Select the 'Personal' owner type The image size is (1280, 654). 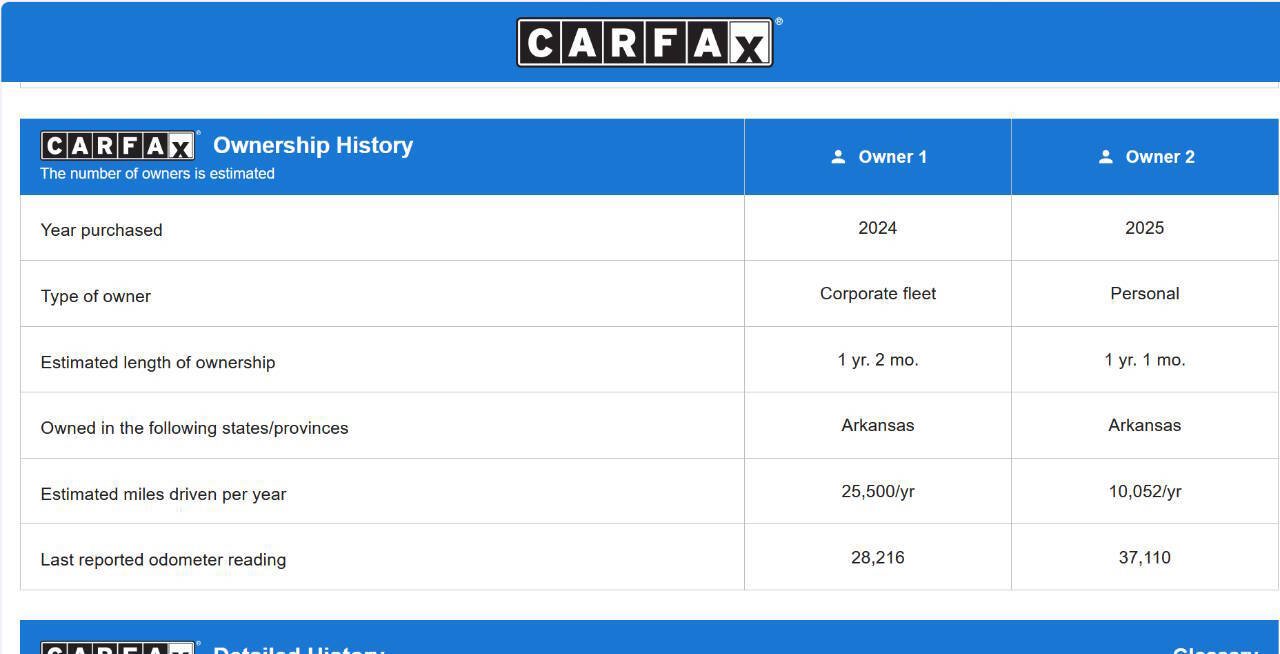tap(1145, 294)
